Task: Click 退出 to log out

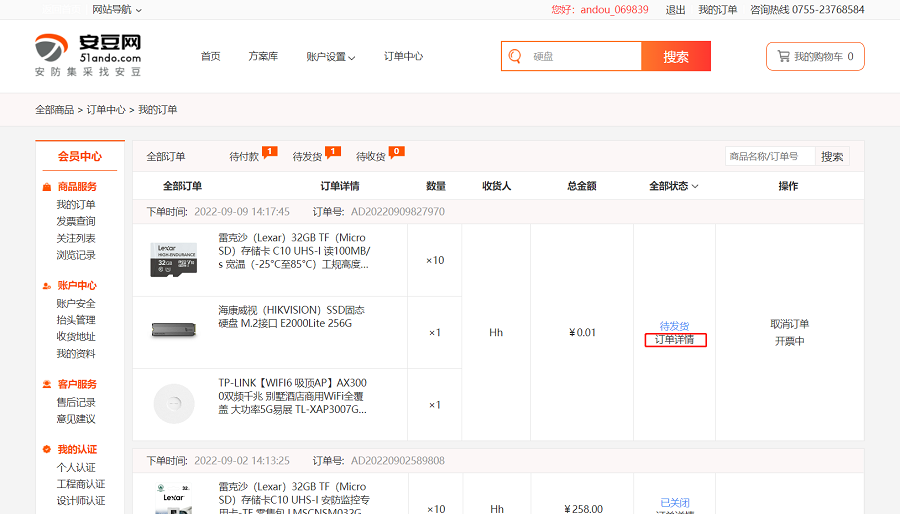Action: pos(675,9)
